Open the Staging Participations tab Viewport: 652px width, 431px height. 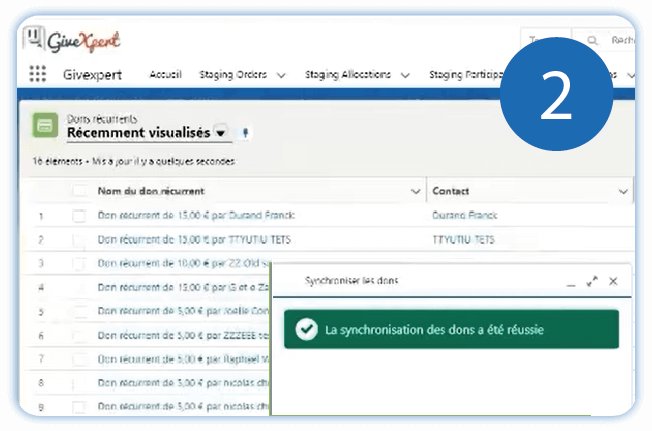tap(465, 74)
